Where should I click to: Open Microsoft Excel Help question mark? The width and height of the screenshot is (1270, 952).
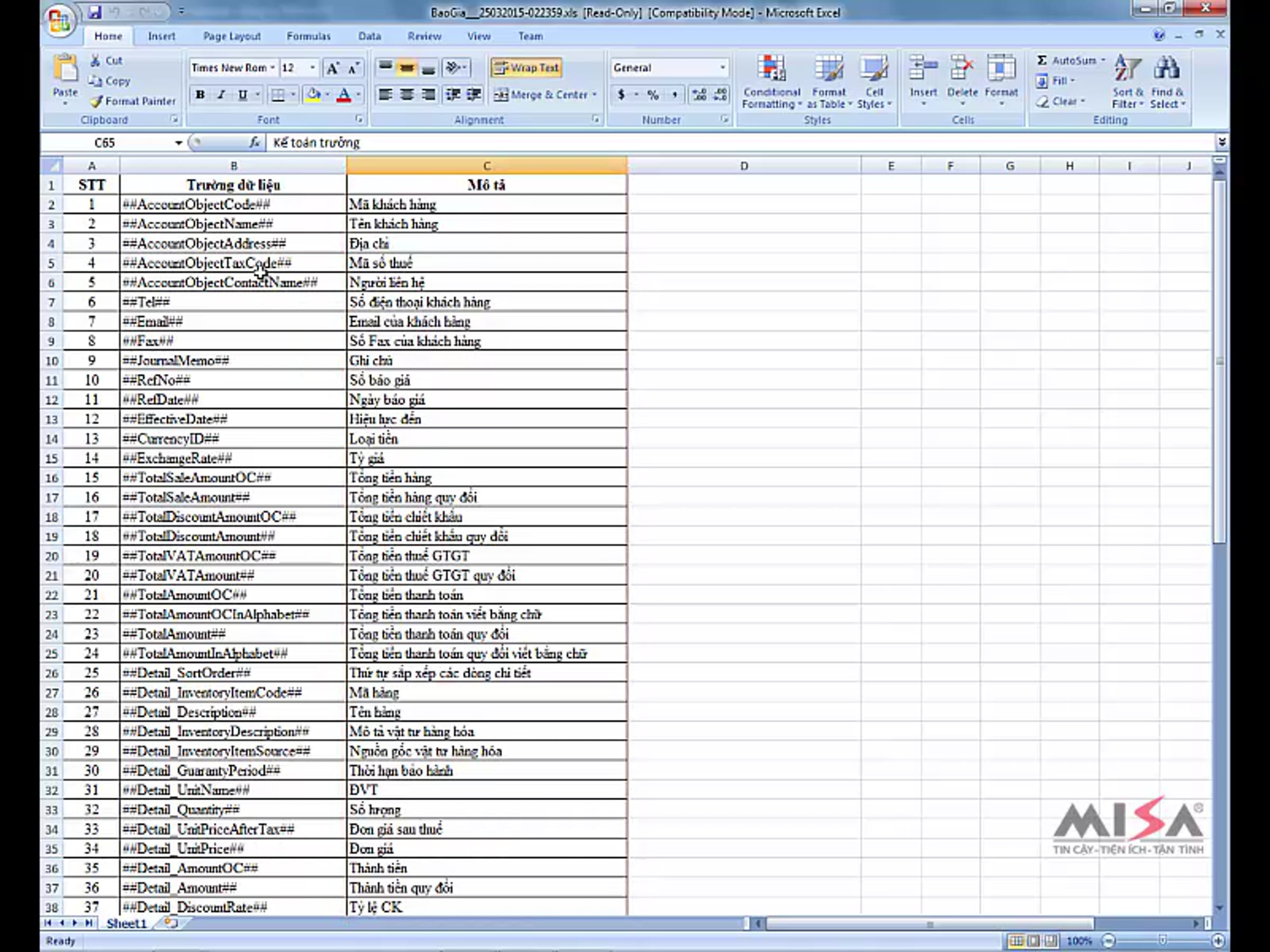pyautogui.click(x=1159, y=35)
